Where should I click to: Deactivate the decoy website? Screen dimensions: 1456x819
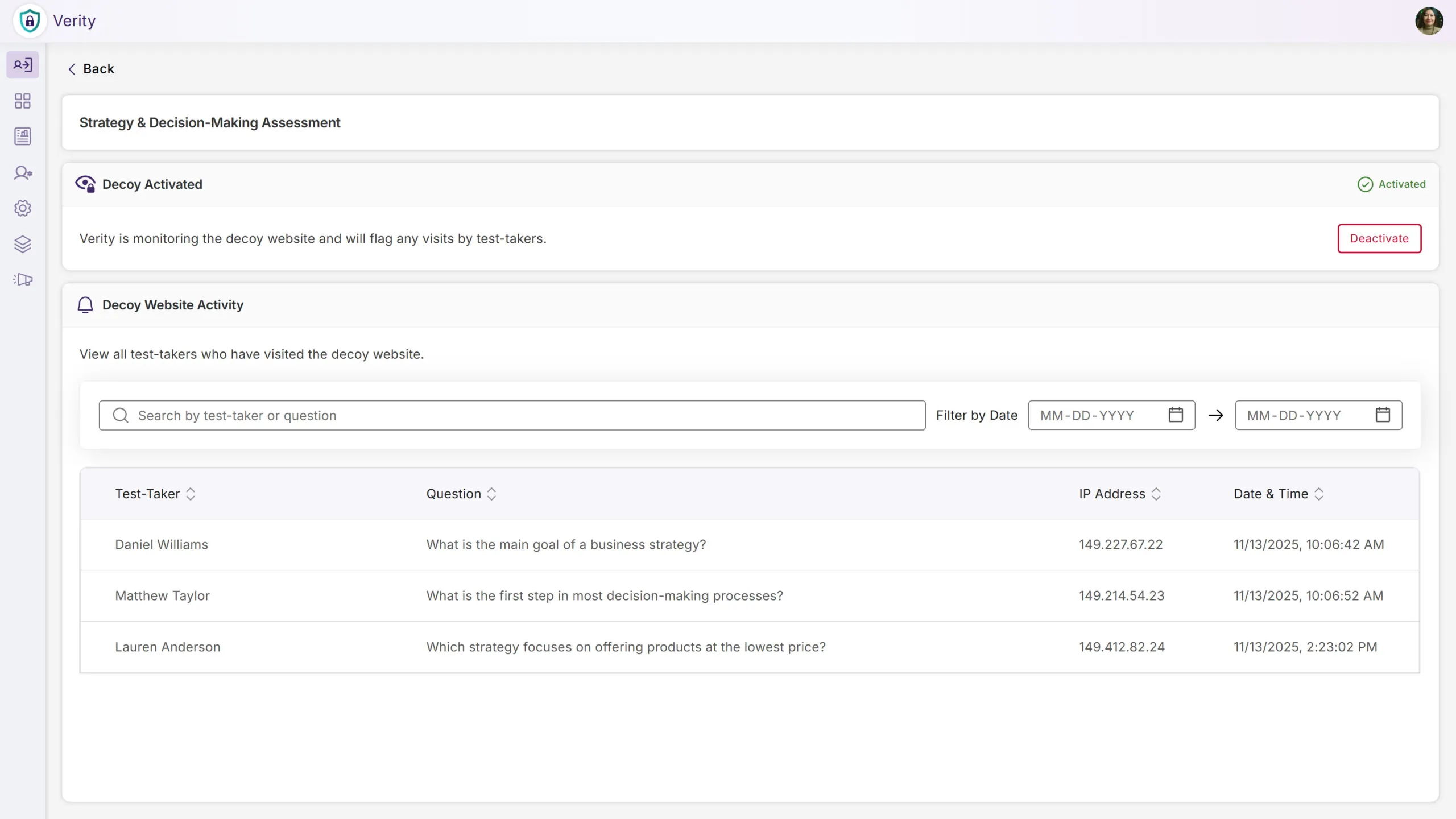(1379, 238)
